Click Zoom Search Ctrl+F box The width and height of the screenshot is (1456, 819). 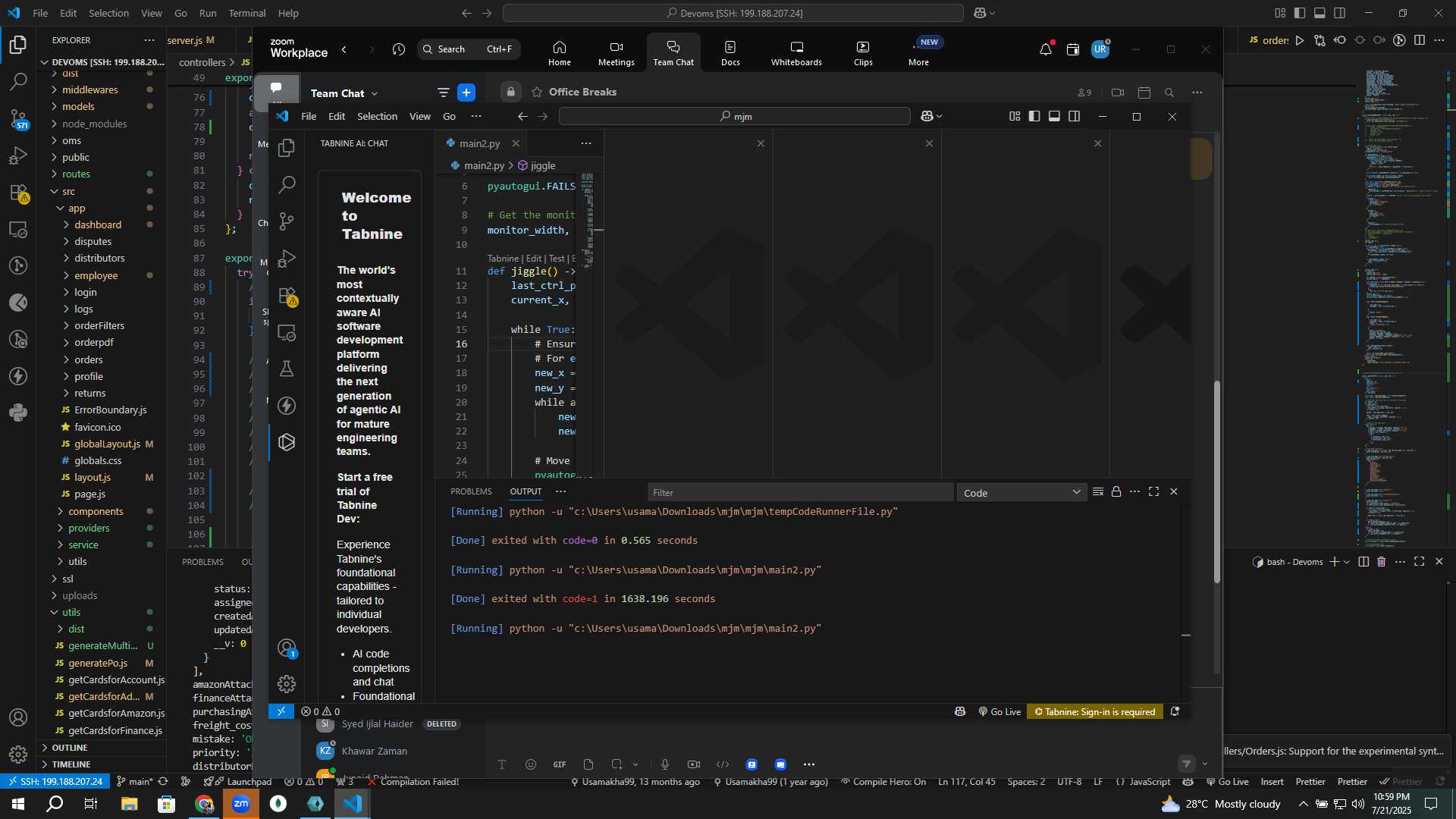(x=469, y=49)
